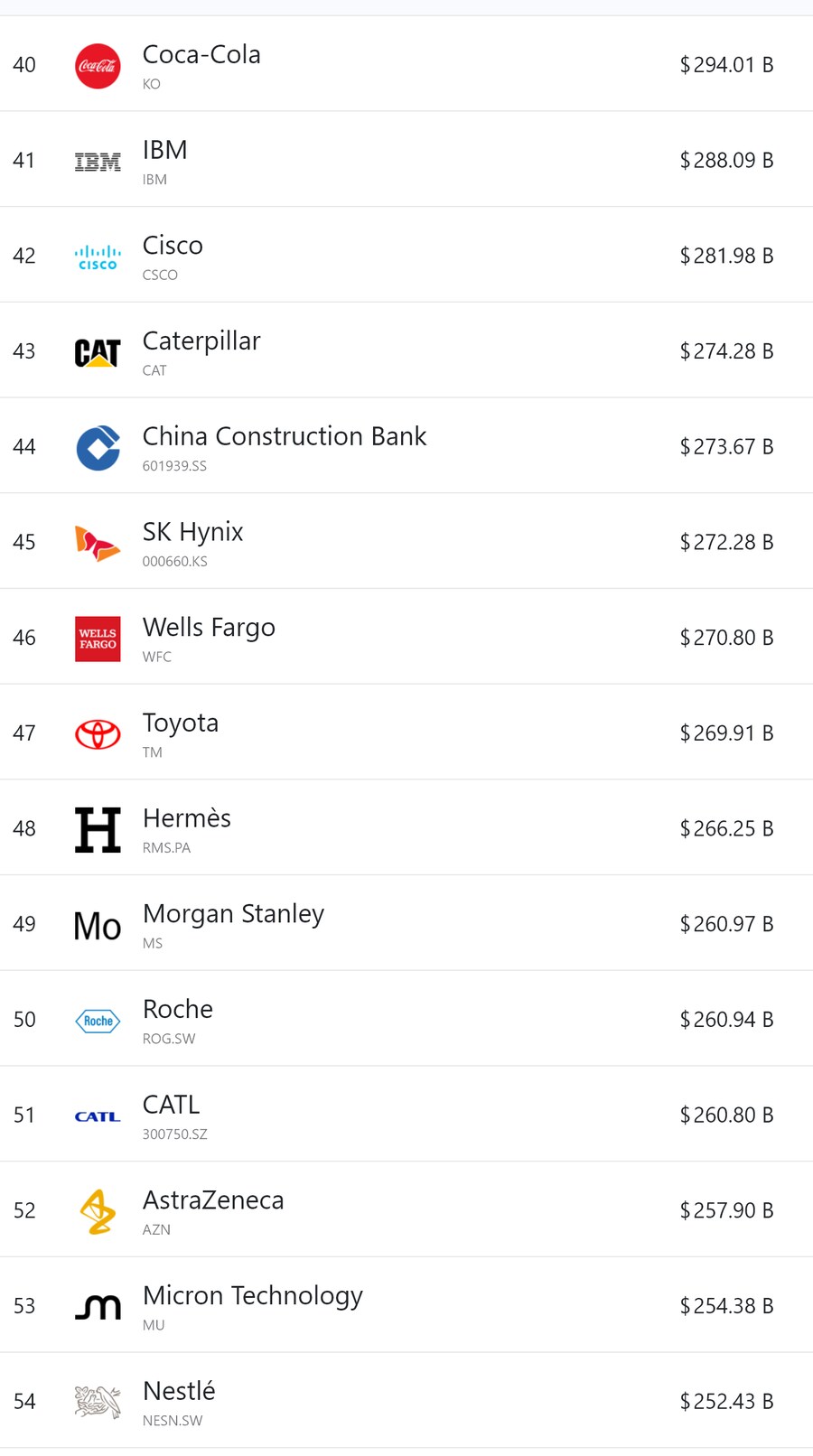Select the Micron Technology name link
The image size is (813, 1456).
coord(253,1295)
